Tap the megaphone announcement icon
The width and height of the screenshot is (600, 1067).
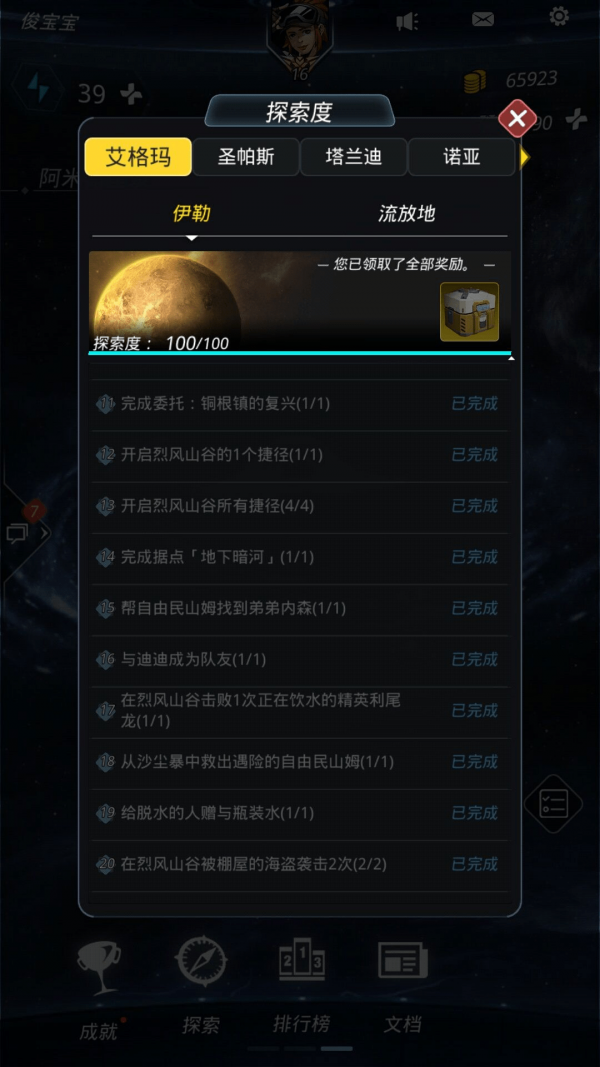(x=407, y=21)
